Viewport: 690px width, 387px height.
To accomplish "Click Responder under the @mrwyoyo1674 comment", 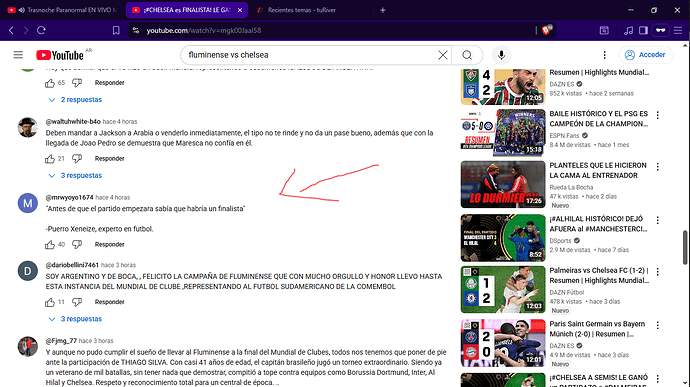I will pyautogui.click(x=110, y=244).
